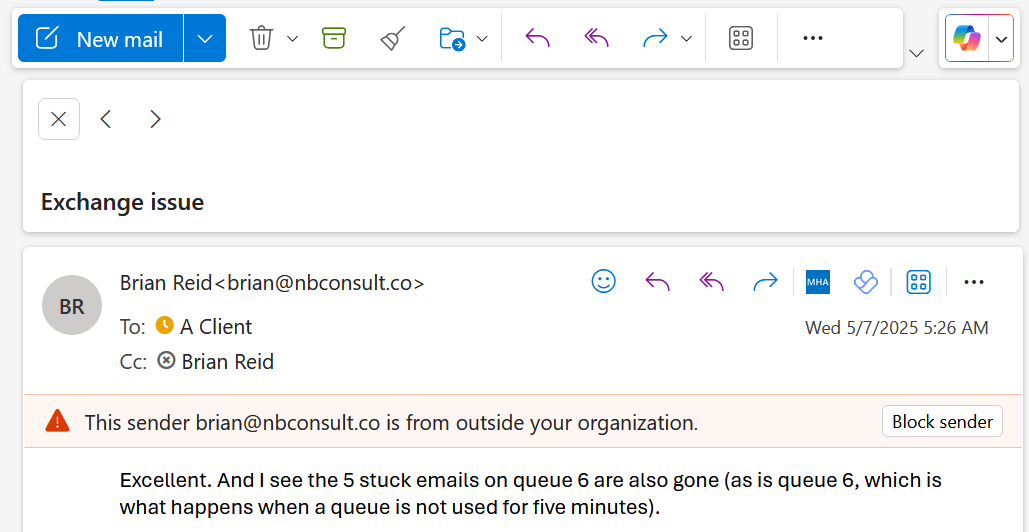Expand the Delete options dropdown arrow
Image resolution: width=1029 pixels, height=532 pixels.
pyautogui.click(x=293, y=38)
